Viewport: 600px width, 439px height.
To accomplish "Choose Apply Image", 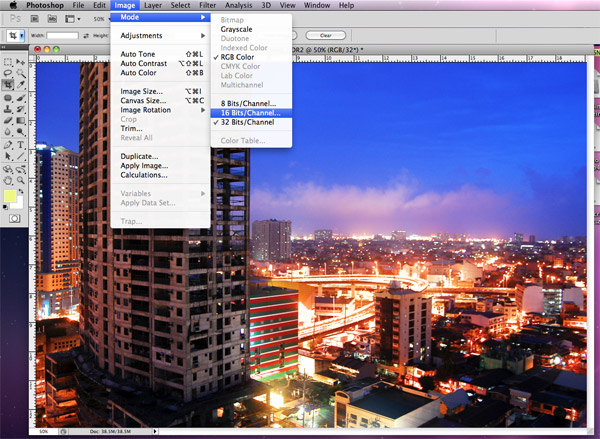I will point(160,166).
